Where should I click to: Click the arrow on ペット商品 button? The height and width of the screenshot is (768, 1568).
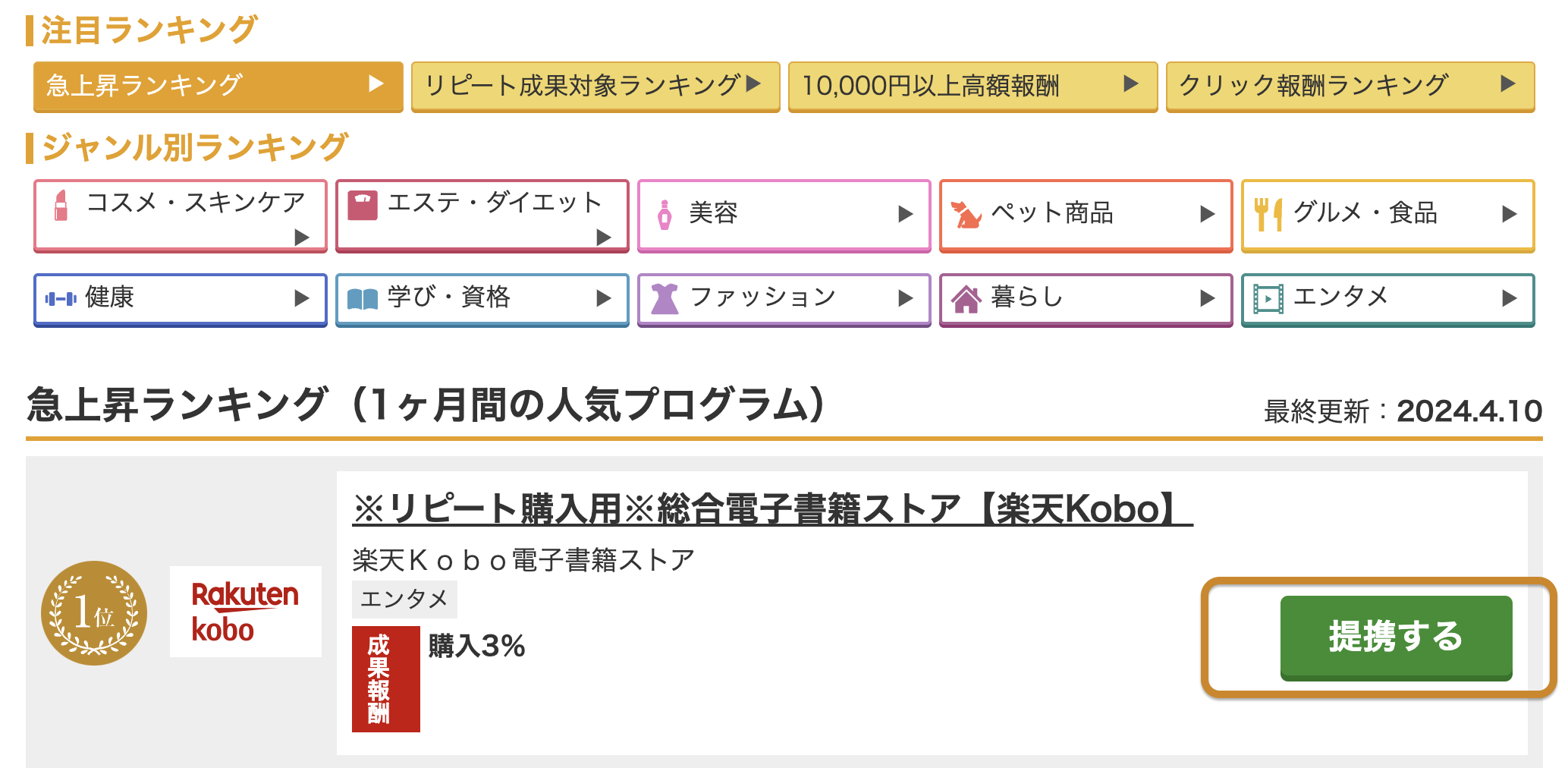pyautogui.click(x=1207, y=214)
